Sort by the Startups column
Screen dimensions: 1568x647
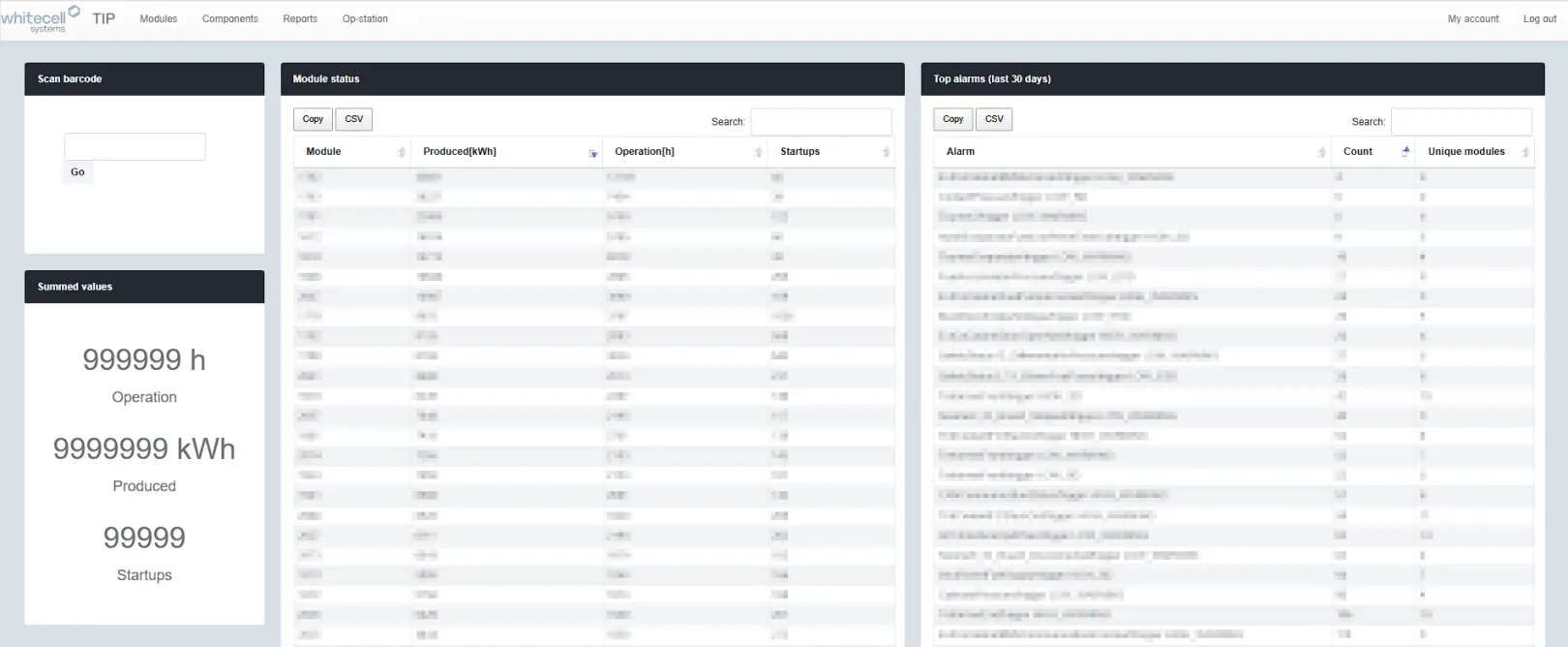pos(831,152)
